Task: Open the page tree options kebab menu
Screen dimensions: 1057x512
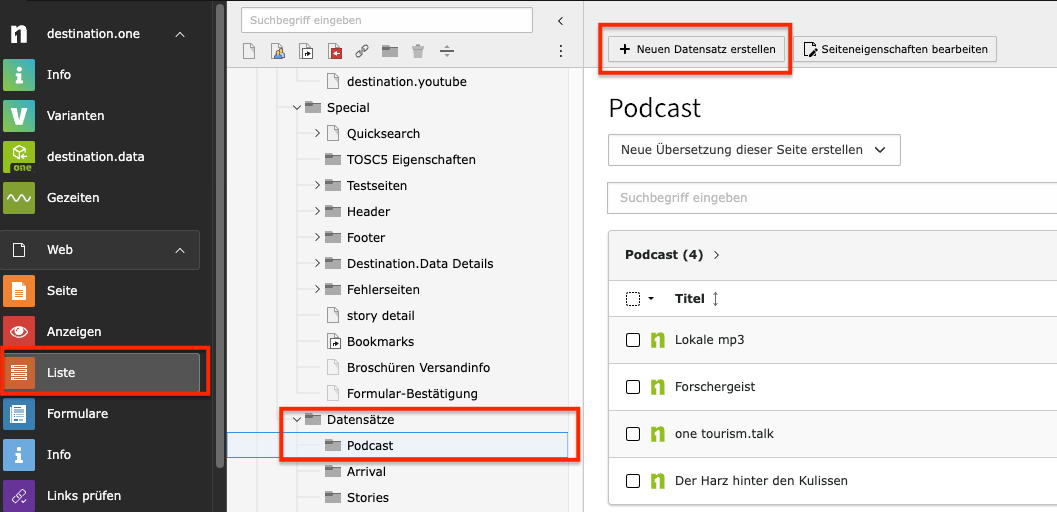Action: click(561, 51)
